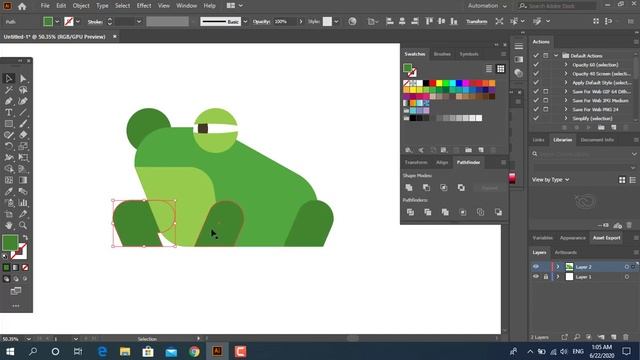
Task: Choose the Rotate tool
Action: click(x=9, y=146)
